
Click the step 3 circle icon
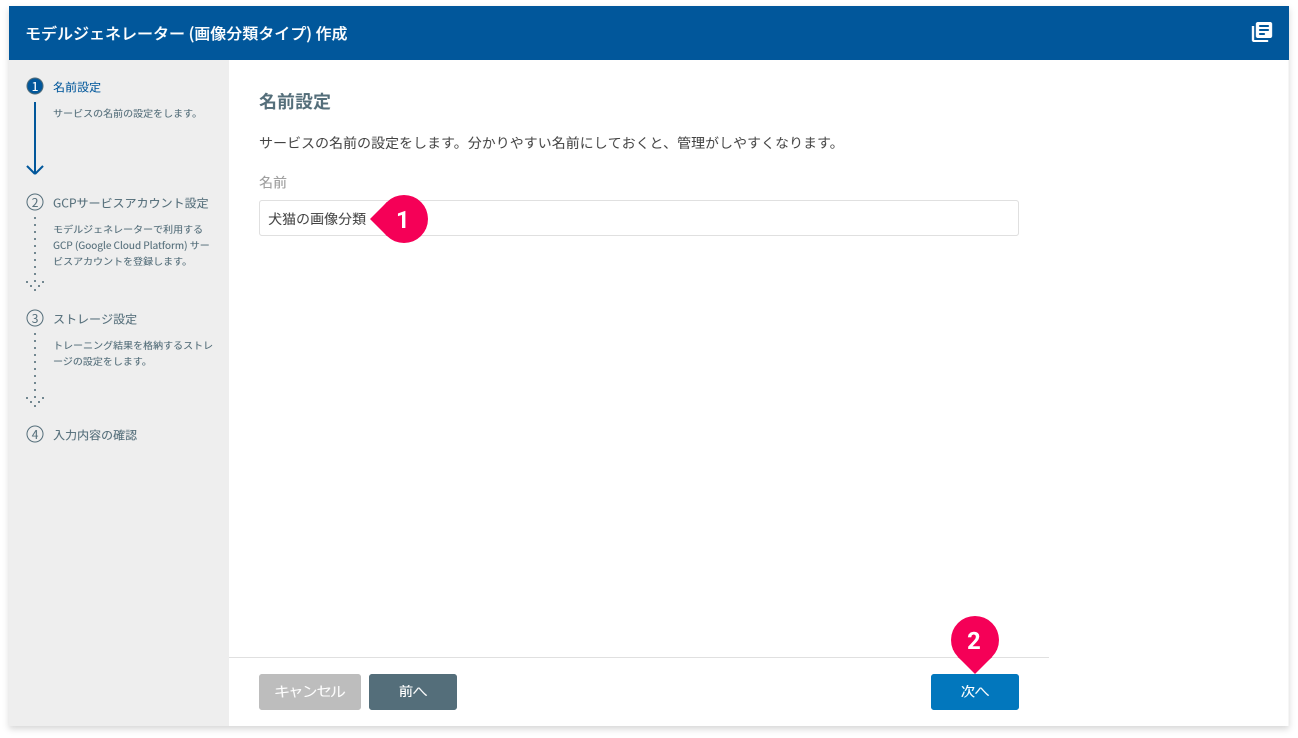(x=35, y=319)
